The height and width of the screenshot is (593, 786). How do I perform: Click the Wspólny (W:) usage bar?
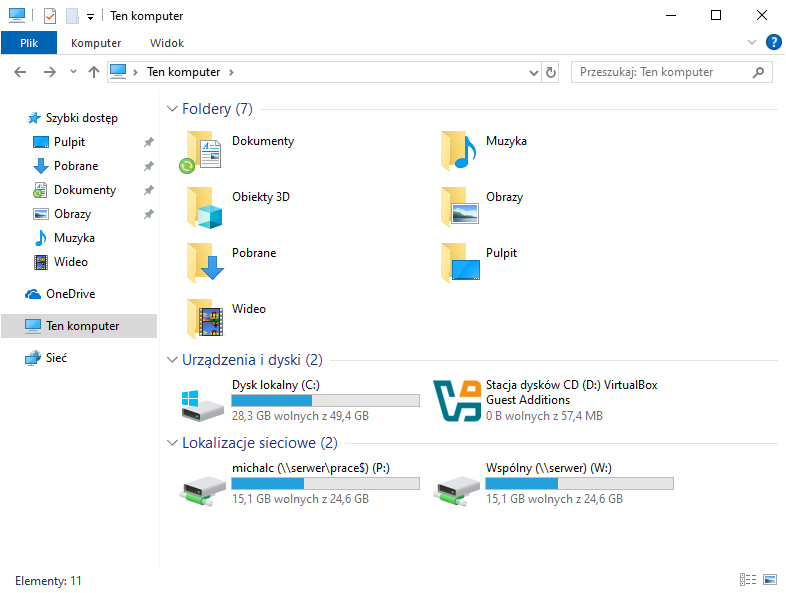point(579,484)
